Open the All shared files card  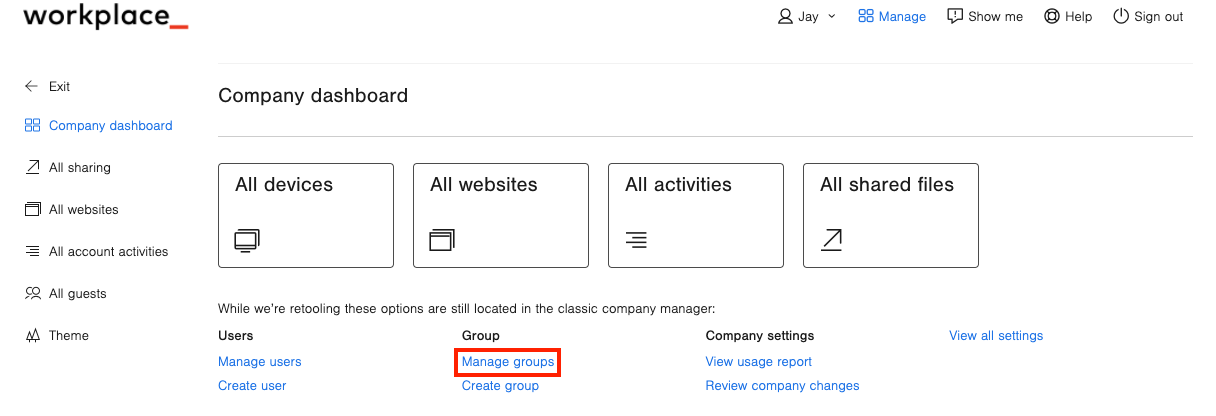tap(891, 216)
